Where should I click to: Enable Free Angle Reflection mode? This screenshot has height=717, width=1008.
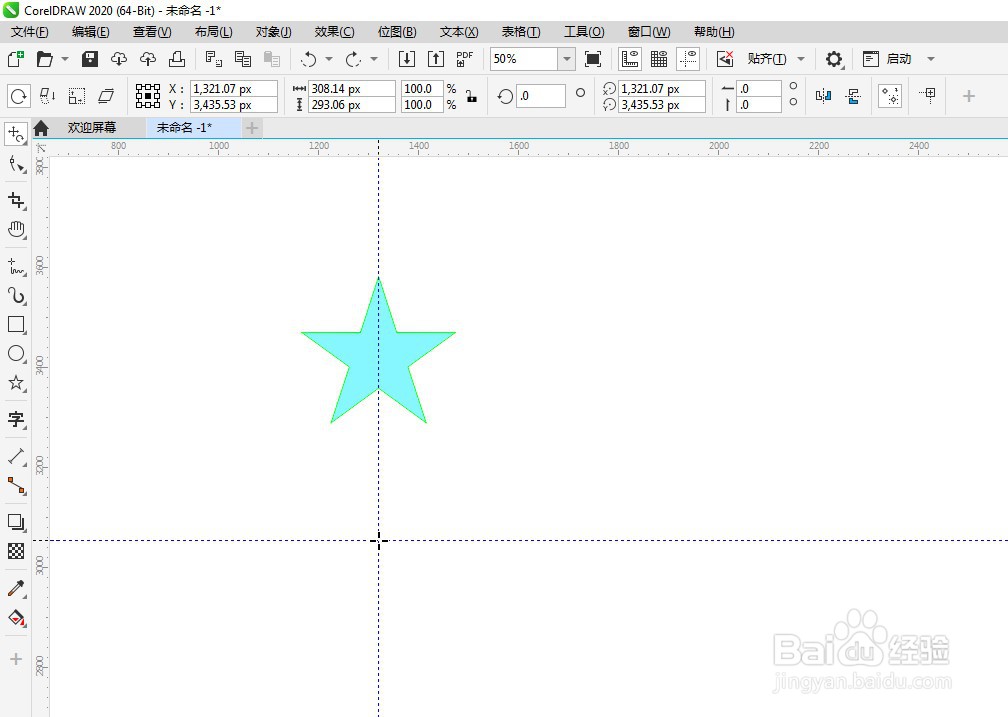48,96
